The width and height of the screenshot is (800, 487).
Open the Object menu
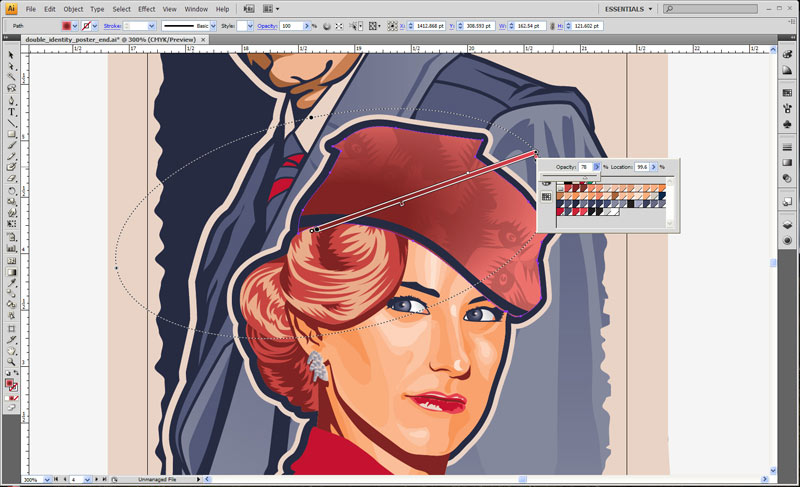[73, 9]
